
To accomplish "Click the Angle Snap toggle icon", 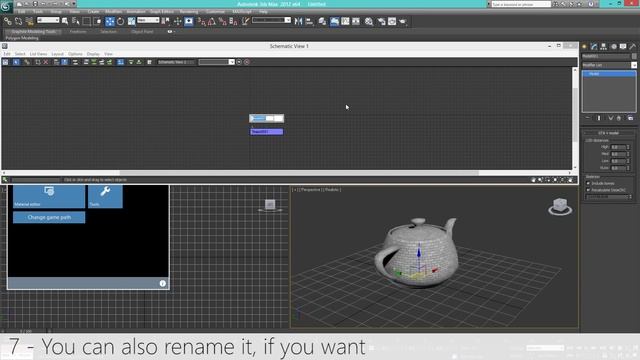I will point(212,21).
